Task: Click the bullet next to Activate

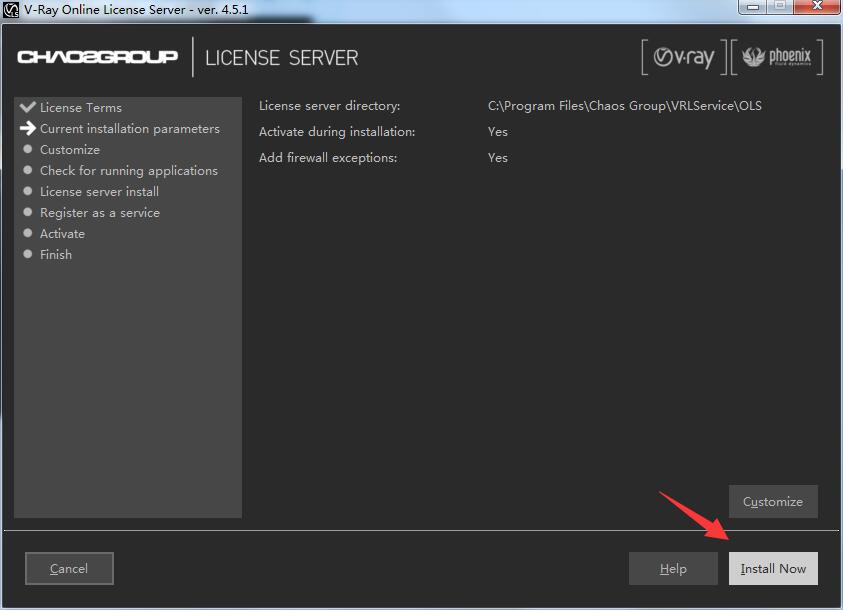Action: [x=28, y=233]
